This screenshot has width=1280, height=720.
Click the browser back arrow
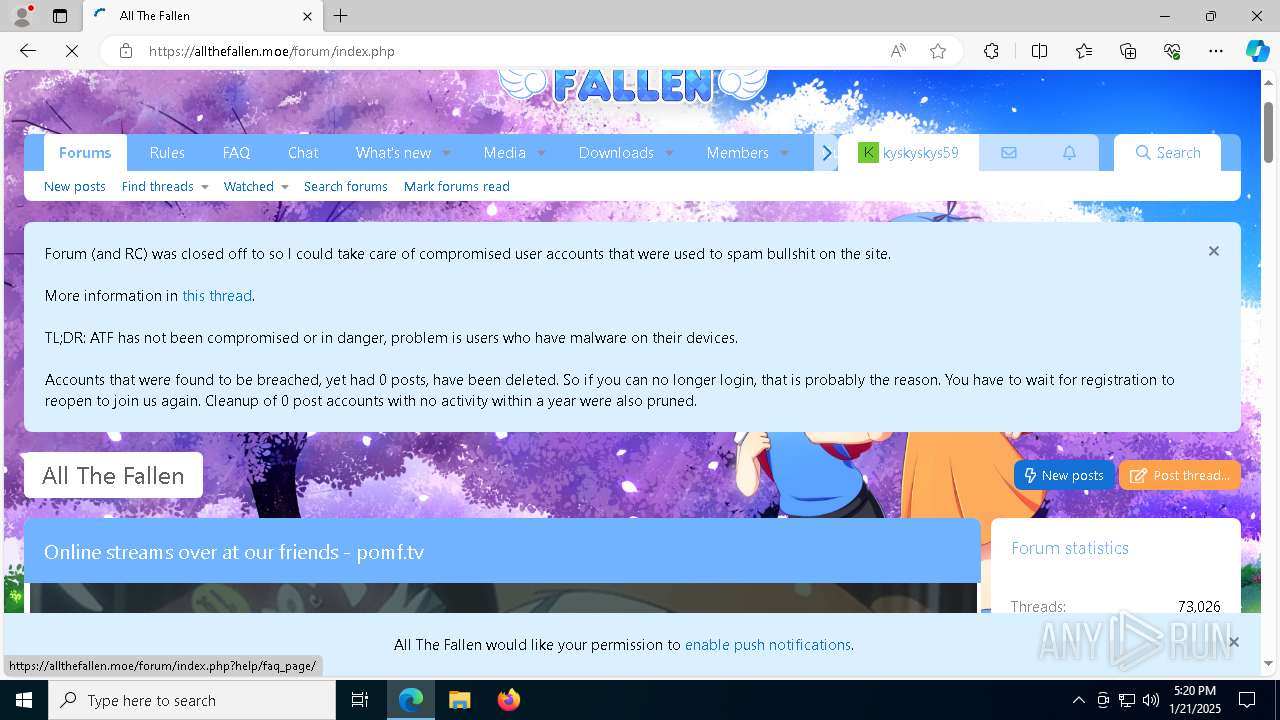click(28, 51)
